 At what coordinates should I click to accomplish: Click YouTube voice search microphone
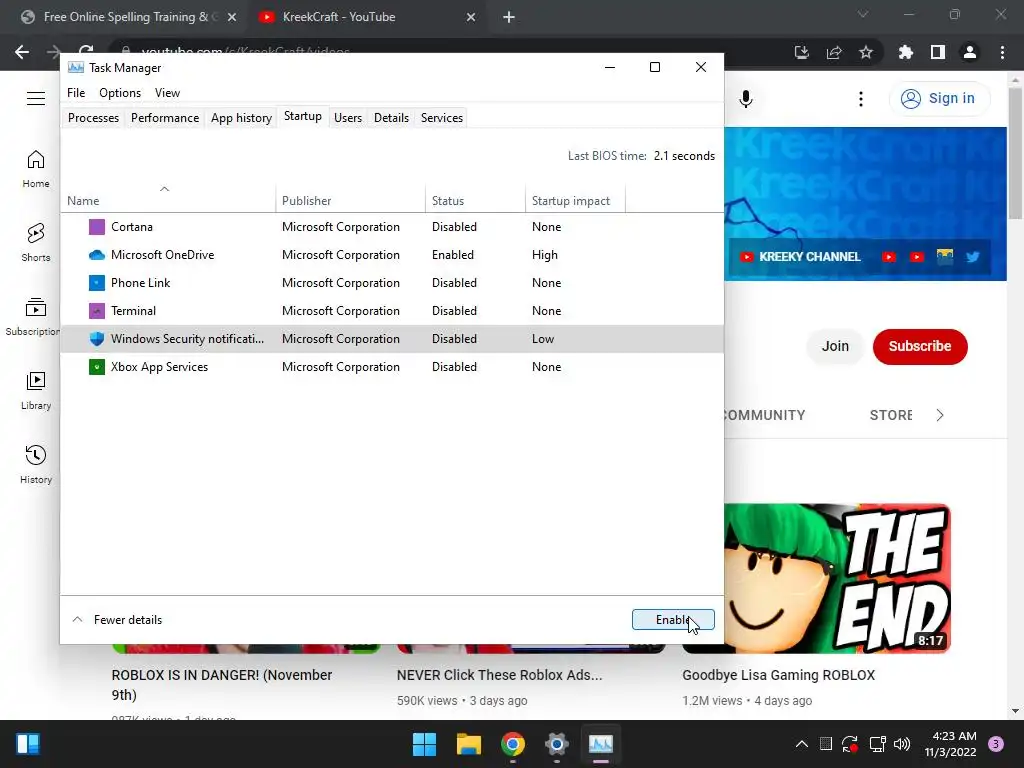coord(746,99)
